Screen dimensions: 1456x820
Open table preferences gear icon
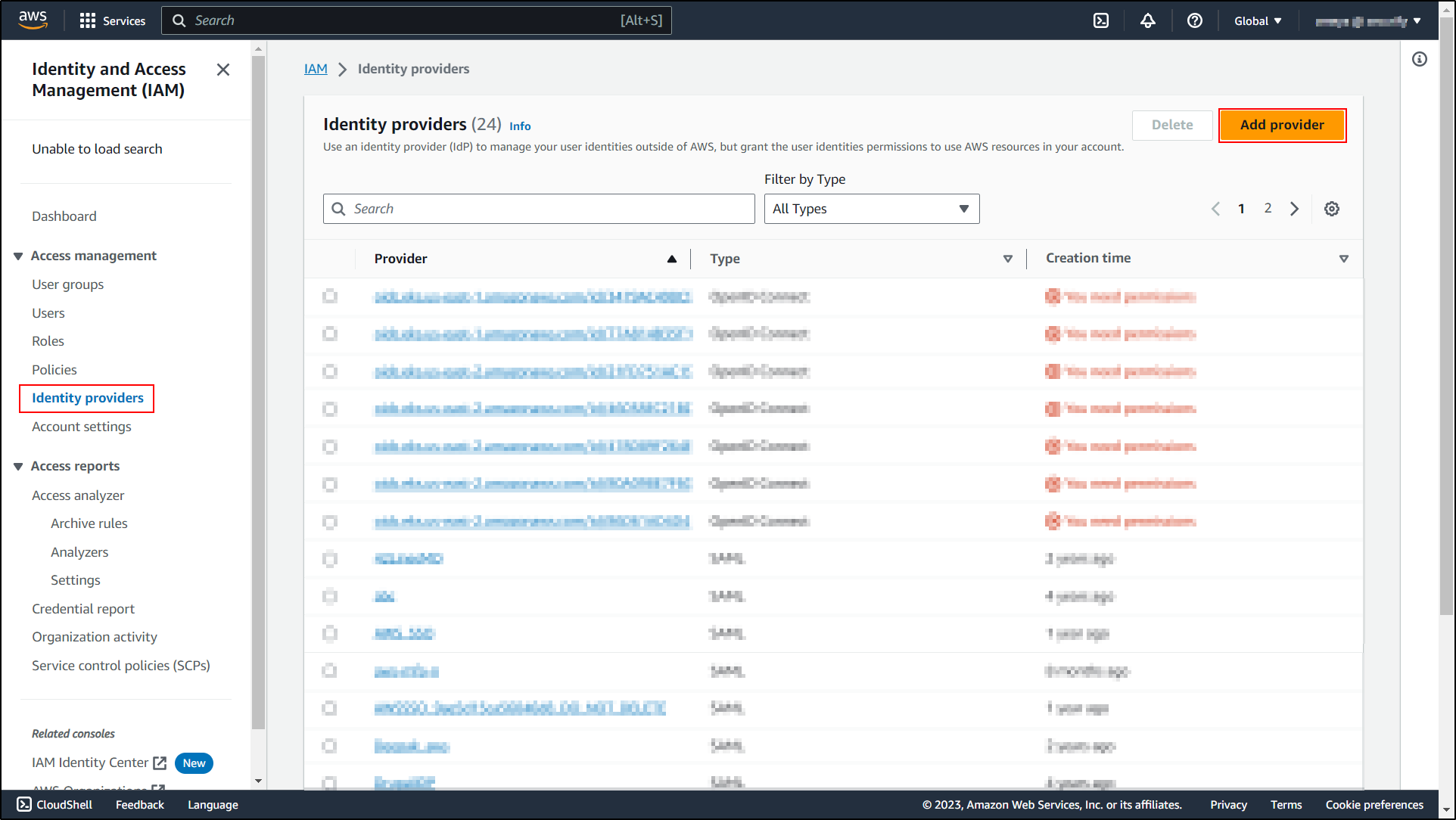(1332, 209)
